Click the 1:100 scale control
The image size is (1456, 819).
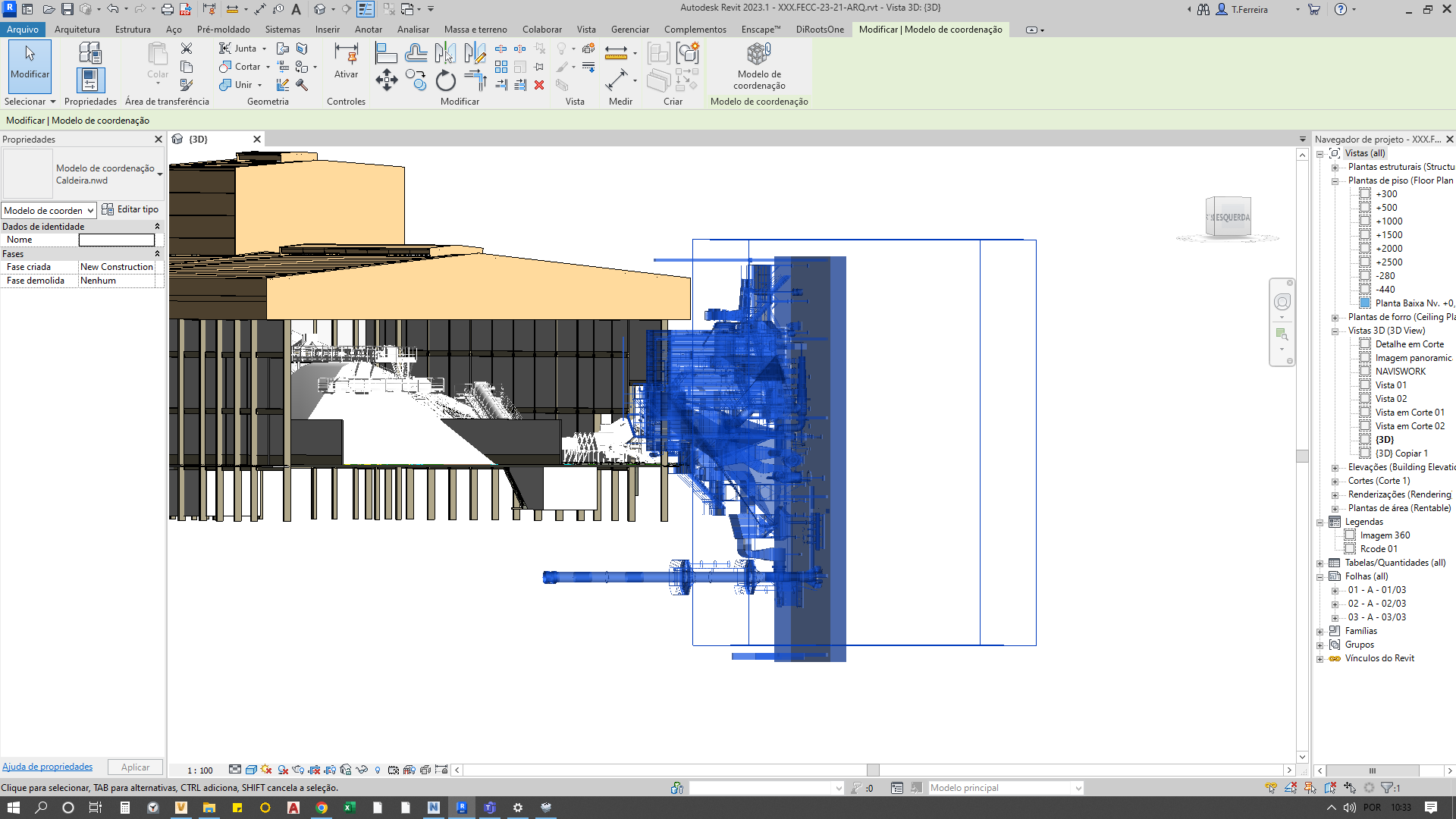pos(200,770)
